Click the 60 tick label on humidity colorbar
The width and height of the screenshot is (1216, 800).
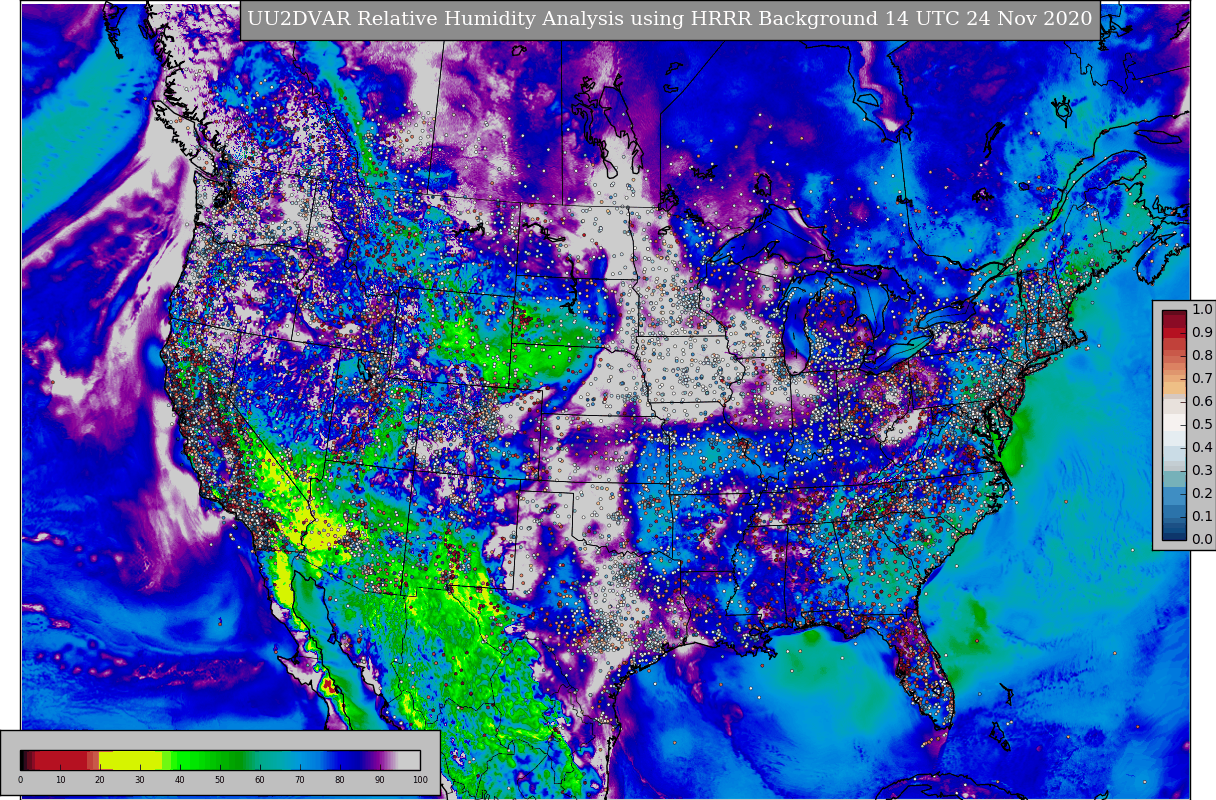(x=260, y=780)
